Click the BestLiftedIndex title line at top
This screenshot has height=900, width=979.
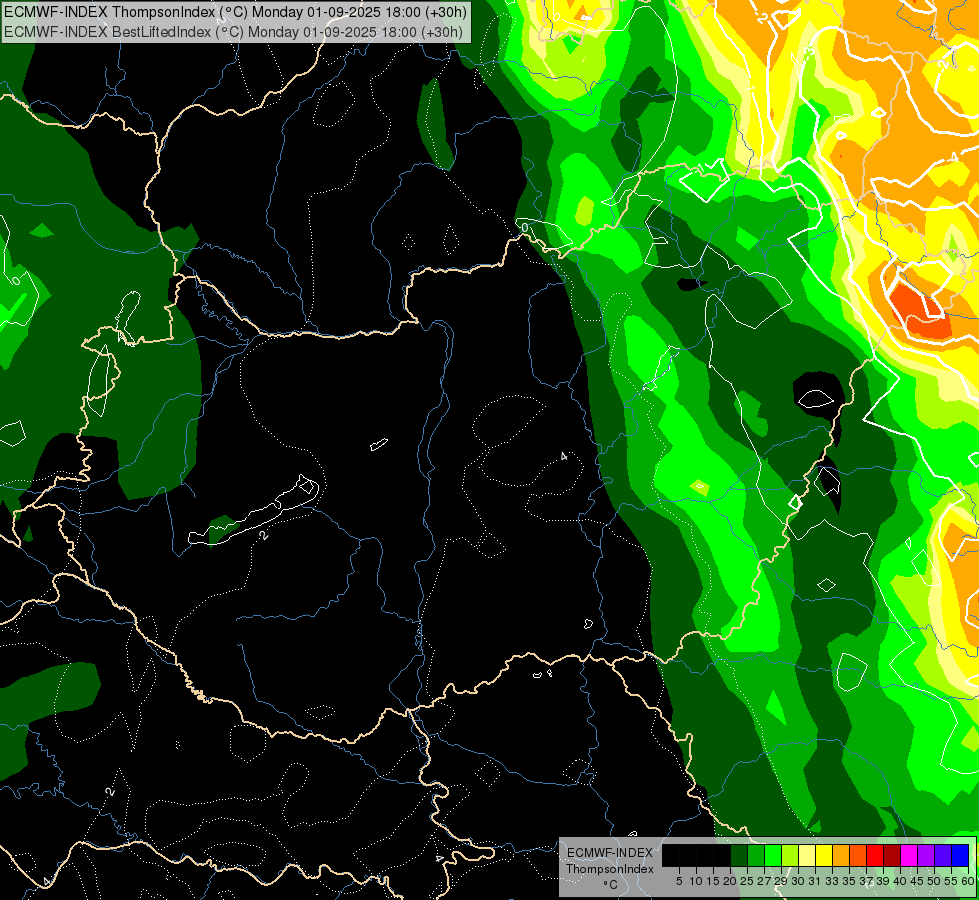[233, 31]
